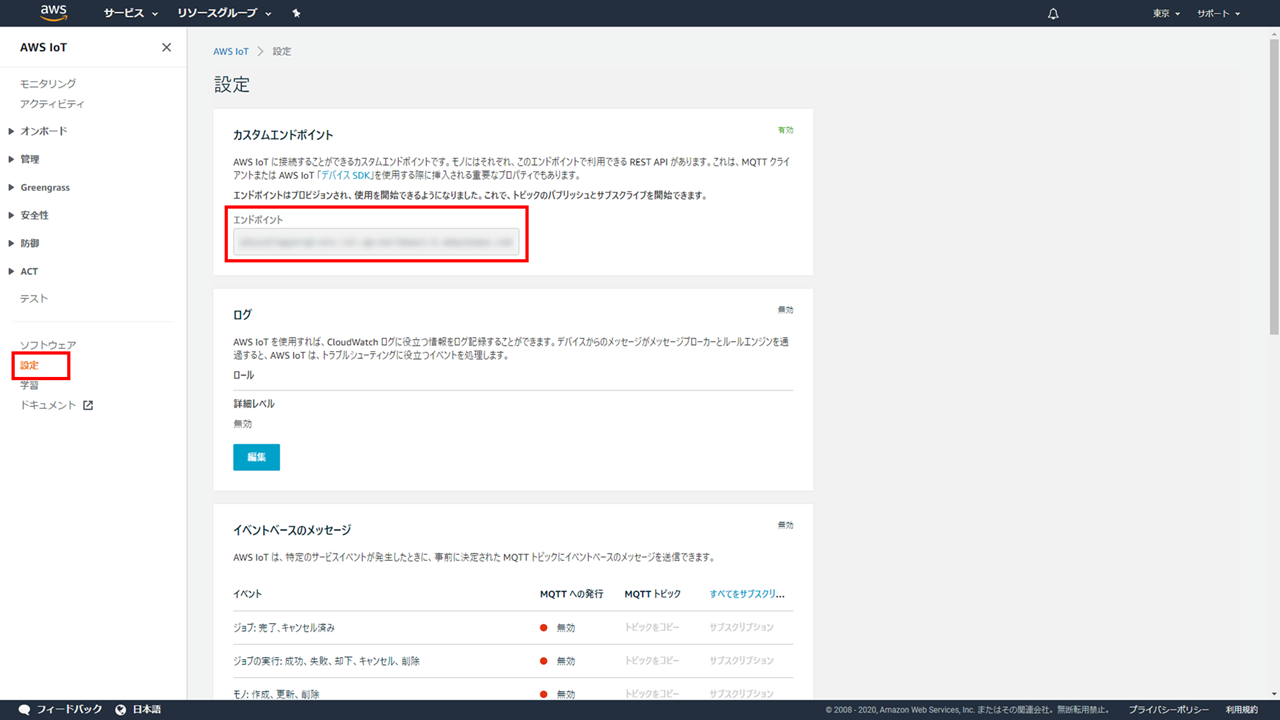Click the pin favorites icon in top bar
The height and width of the screenshot is (720, 1280).
[296, 14]
